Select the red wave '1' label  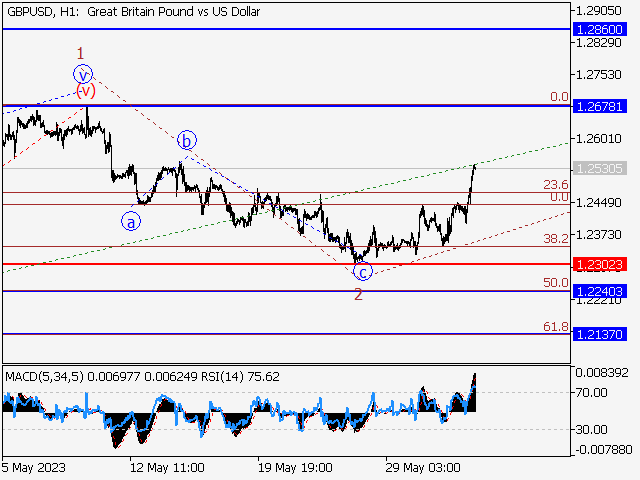81,53
